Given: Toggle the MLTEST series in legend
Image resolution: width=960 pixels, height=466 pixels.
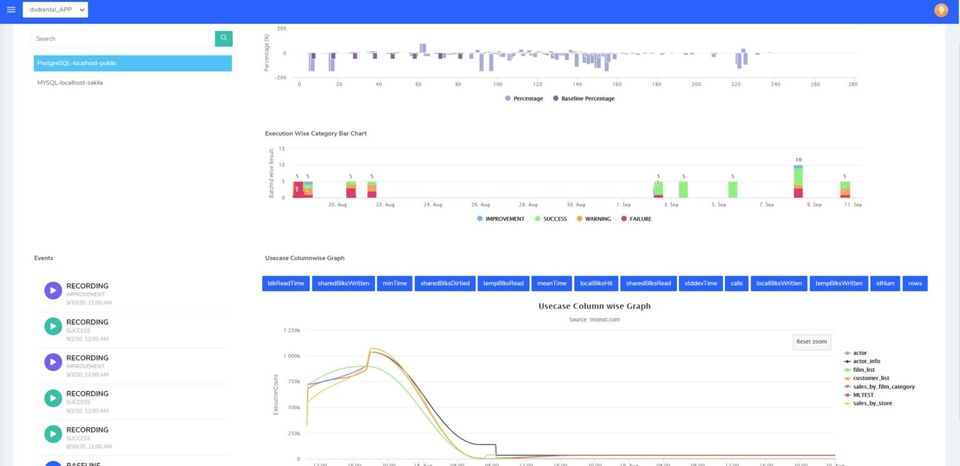Looking at the screenshot, I should click(x=857, y=396).
